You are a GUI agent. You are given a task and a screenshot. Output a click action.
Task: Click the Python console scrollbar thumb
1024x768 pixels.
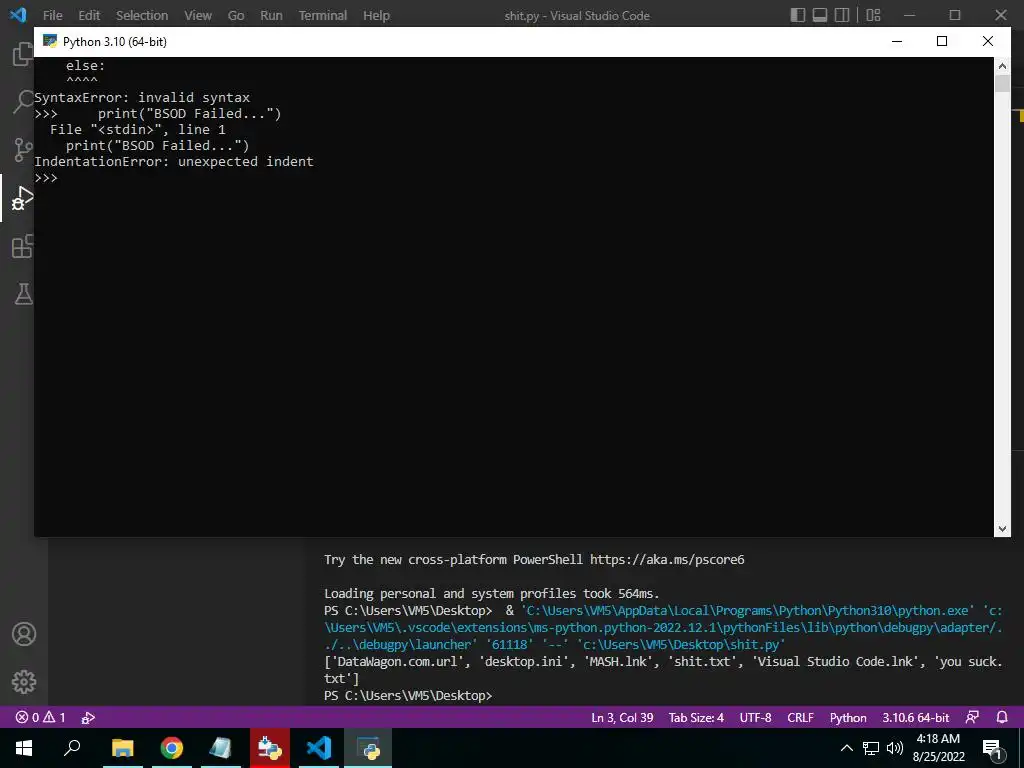[1002, 83]
